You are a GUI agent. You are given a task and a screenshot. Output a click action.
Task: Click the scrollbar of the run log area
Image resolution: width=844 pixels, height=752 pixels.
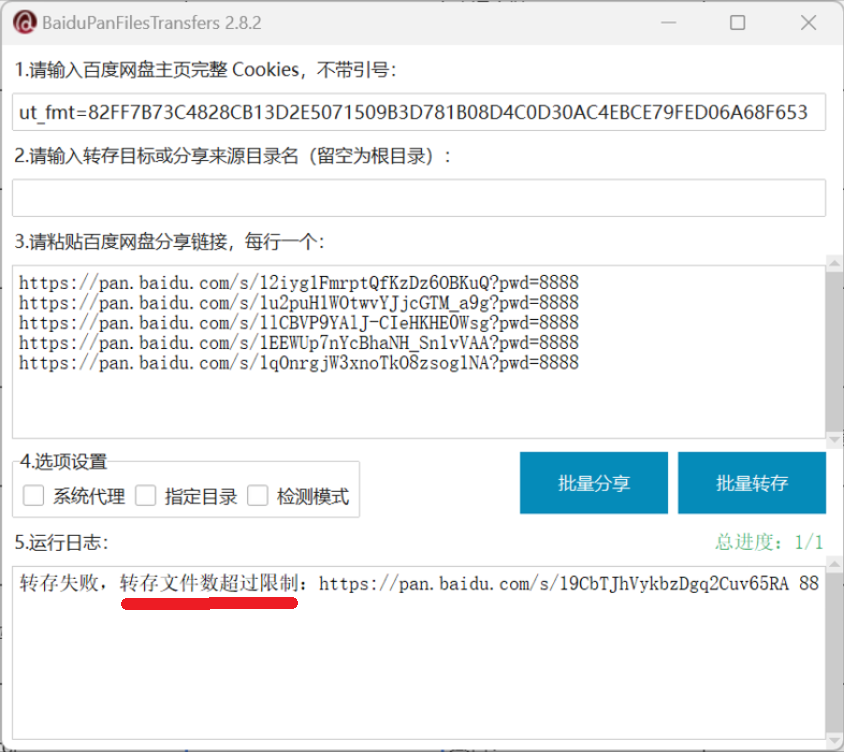834,650
